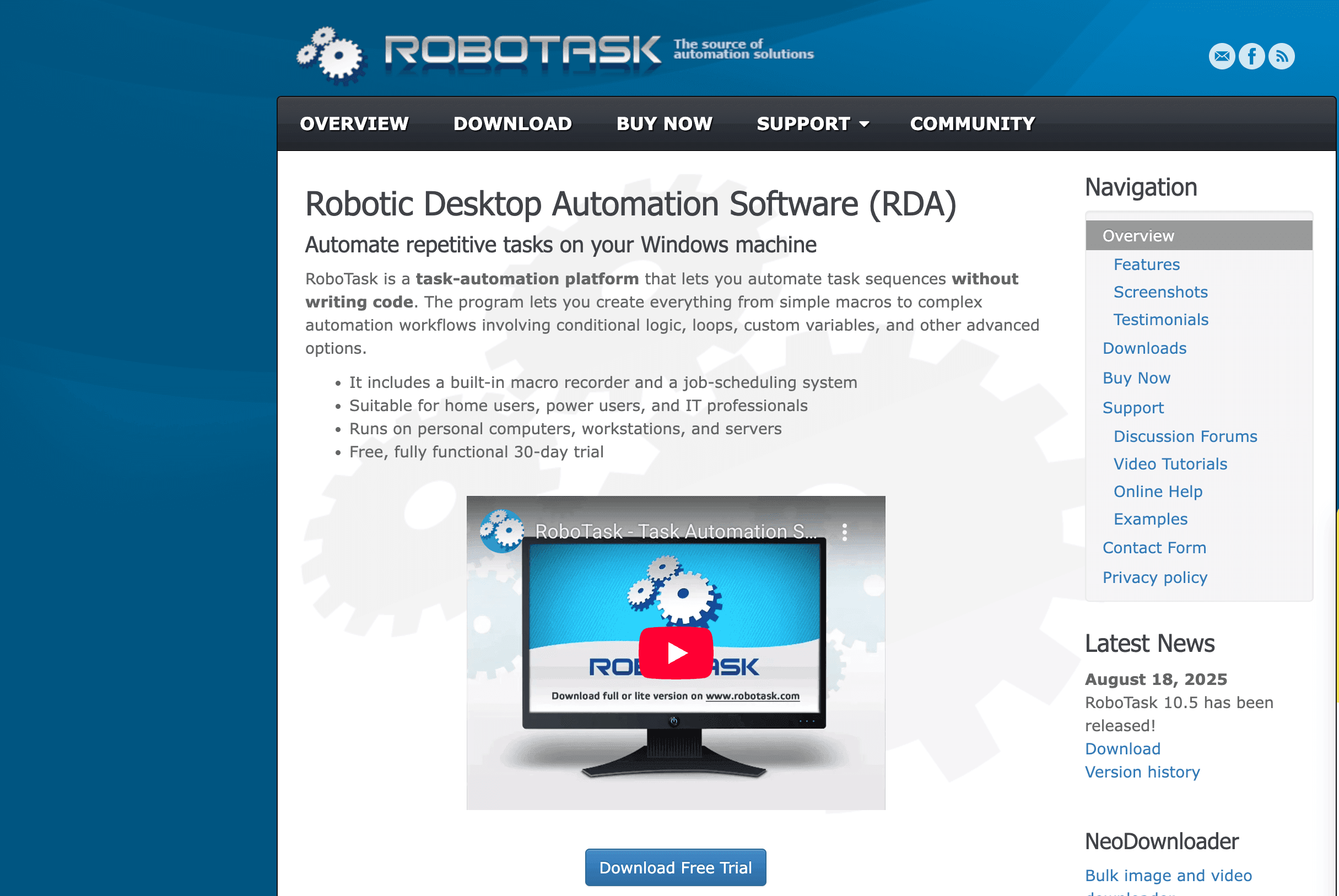This screenshot has height=896, width=1339.
Task: Click the email envelope icon in the header
Action: pos(1221,56)
